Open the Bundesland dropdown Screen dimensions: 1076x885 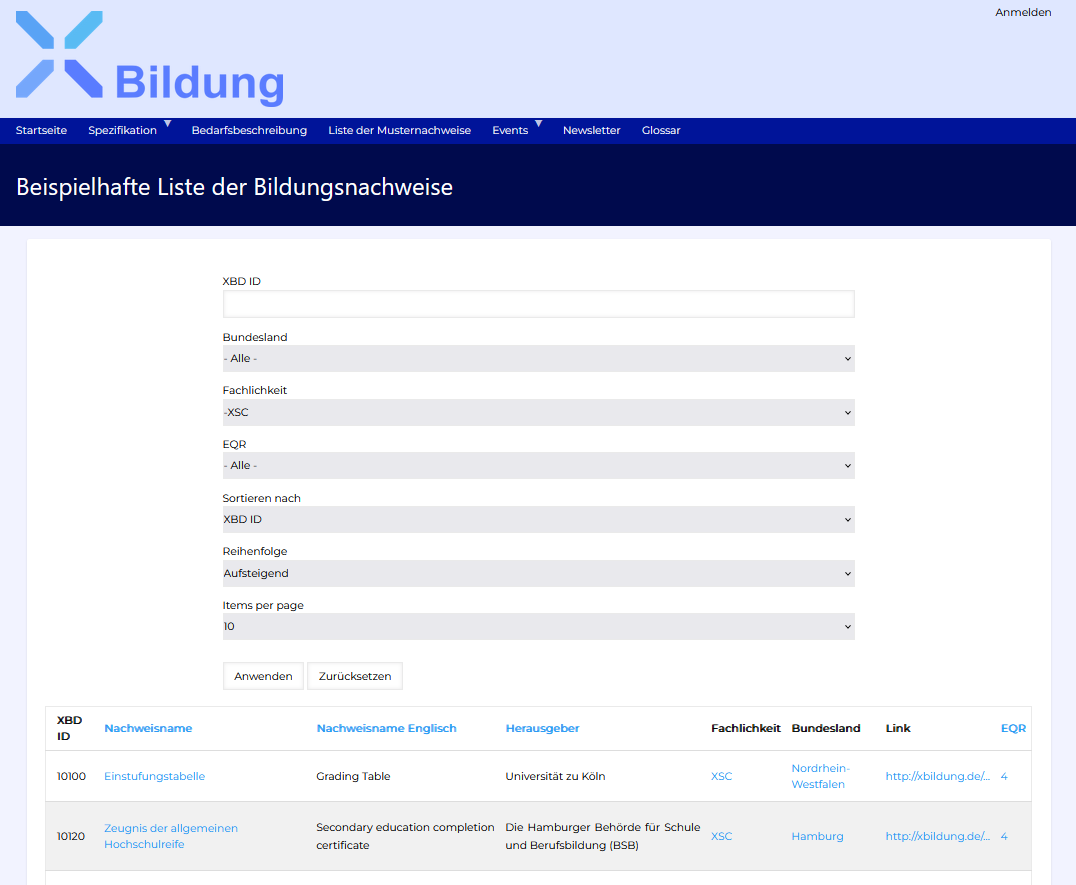click(538, 358)
